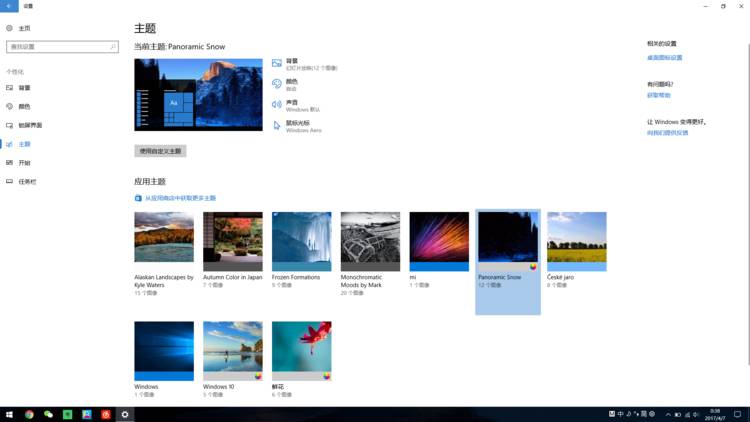Open the 从应用商店中获取更多主题 link
Viewport: 750px width, 422px height.
181,198
